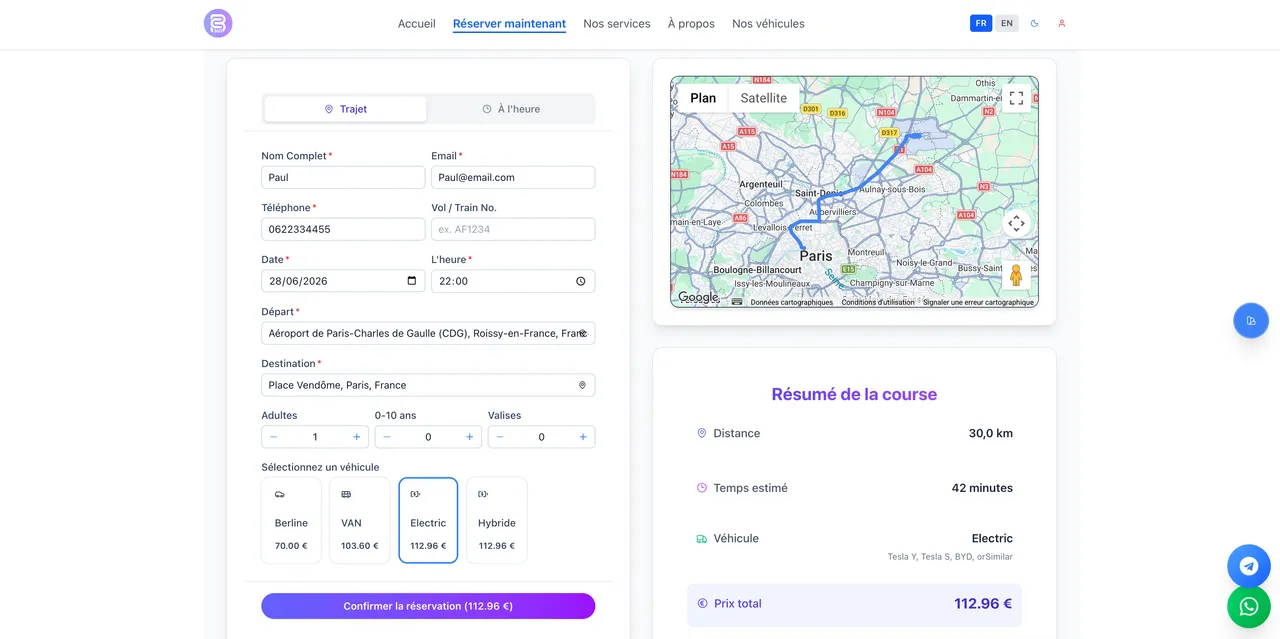Viewport: 1280px width, 639px height.
Task: Click the blue floating side button
Action: click(x=1251, y=321)
